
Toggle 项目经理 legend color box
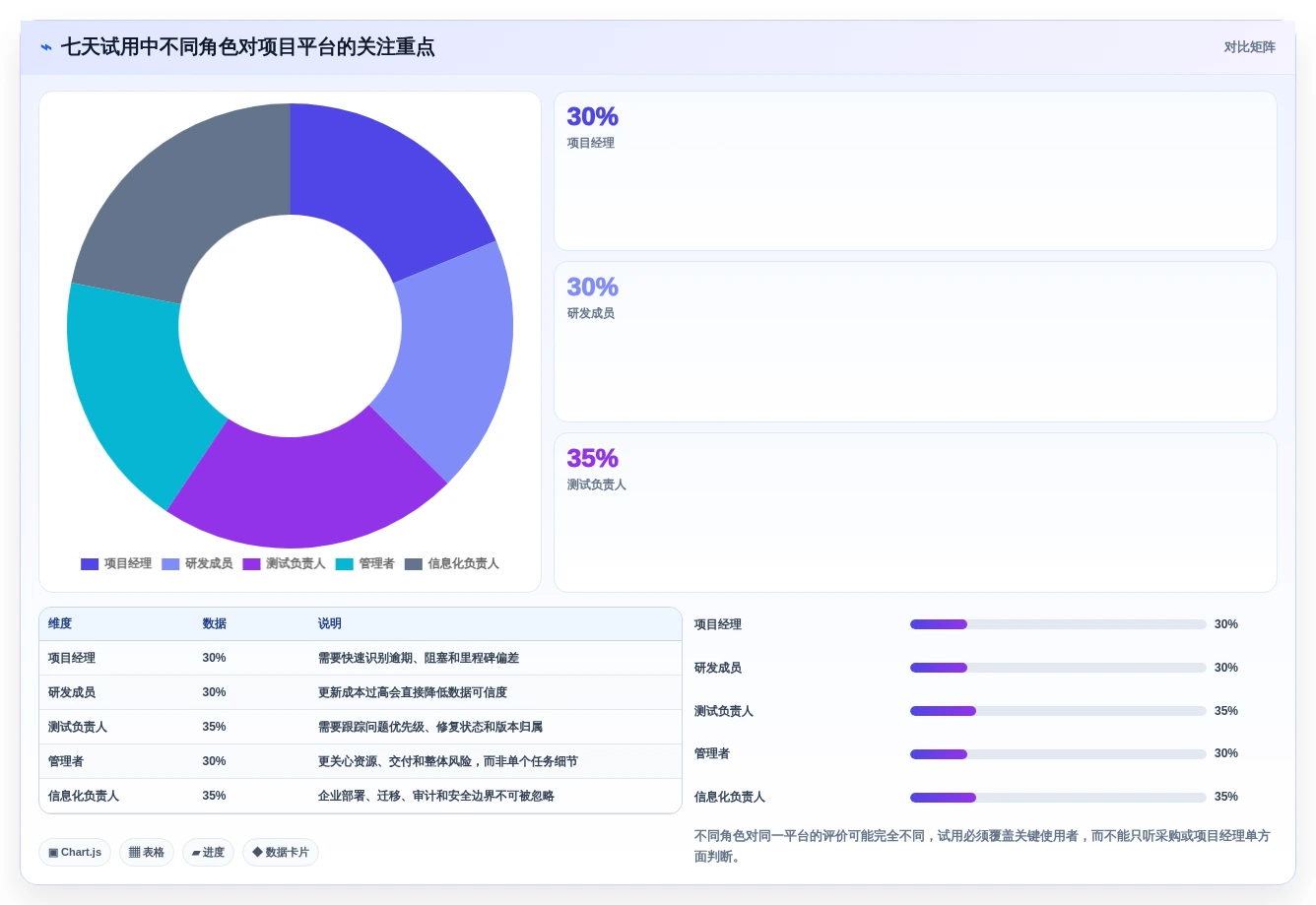[90, 564]
